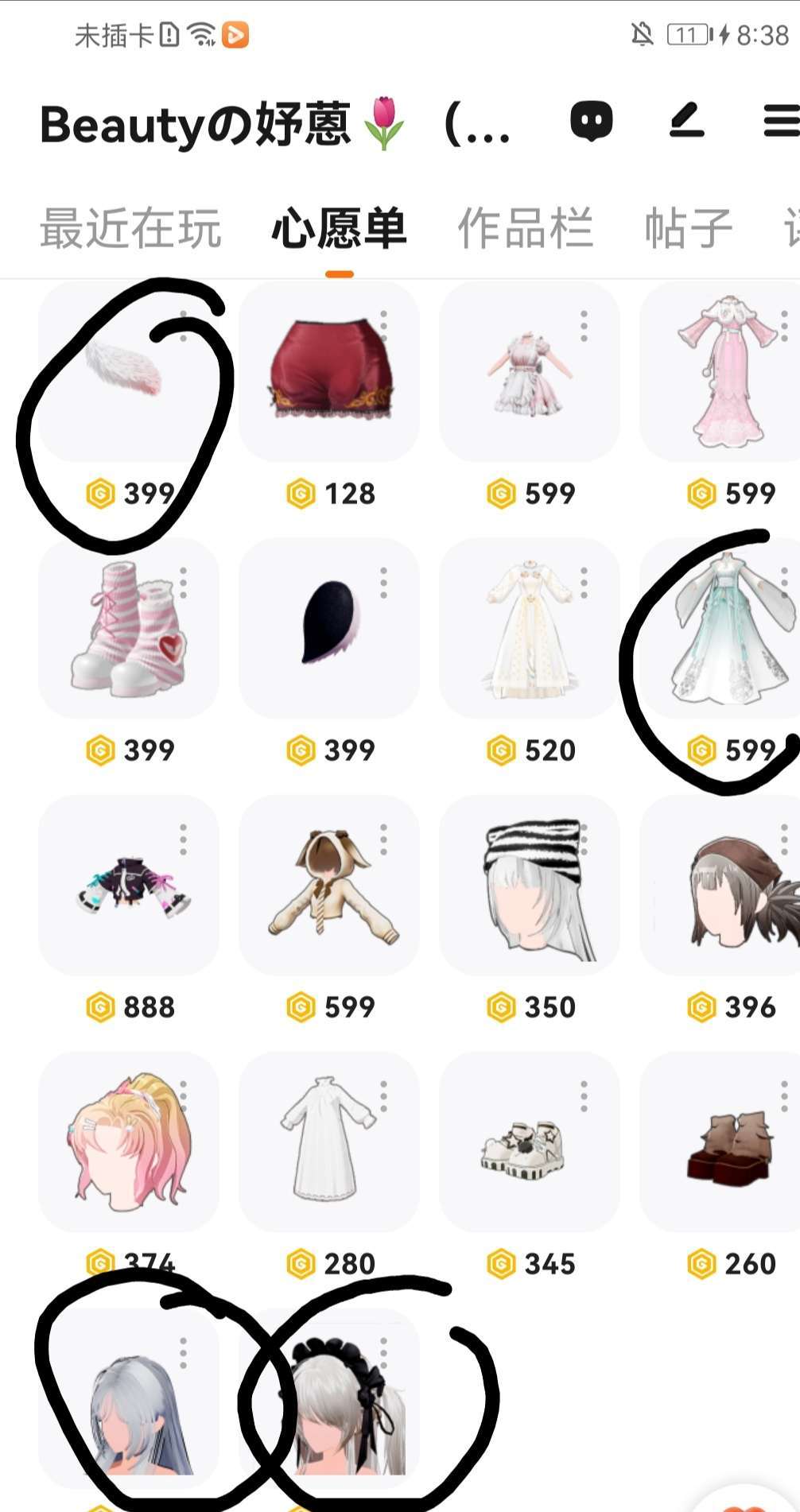Image resolution: width=800 pixels, height=1512 pixels.
Task: Open the chat bubble icon in header
Action: 592,121
